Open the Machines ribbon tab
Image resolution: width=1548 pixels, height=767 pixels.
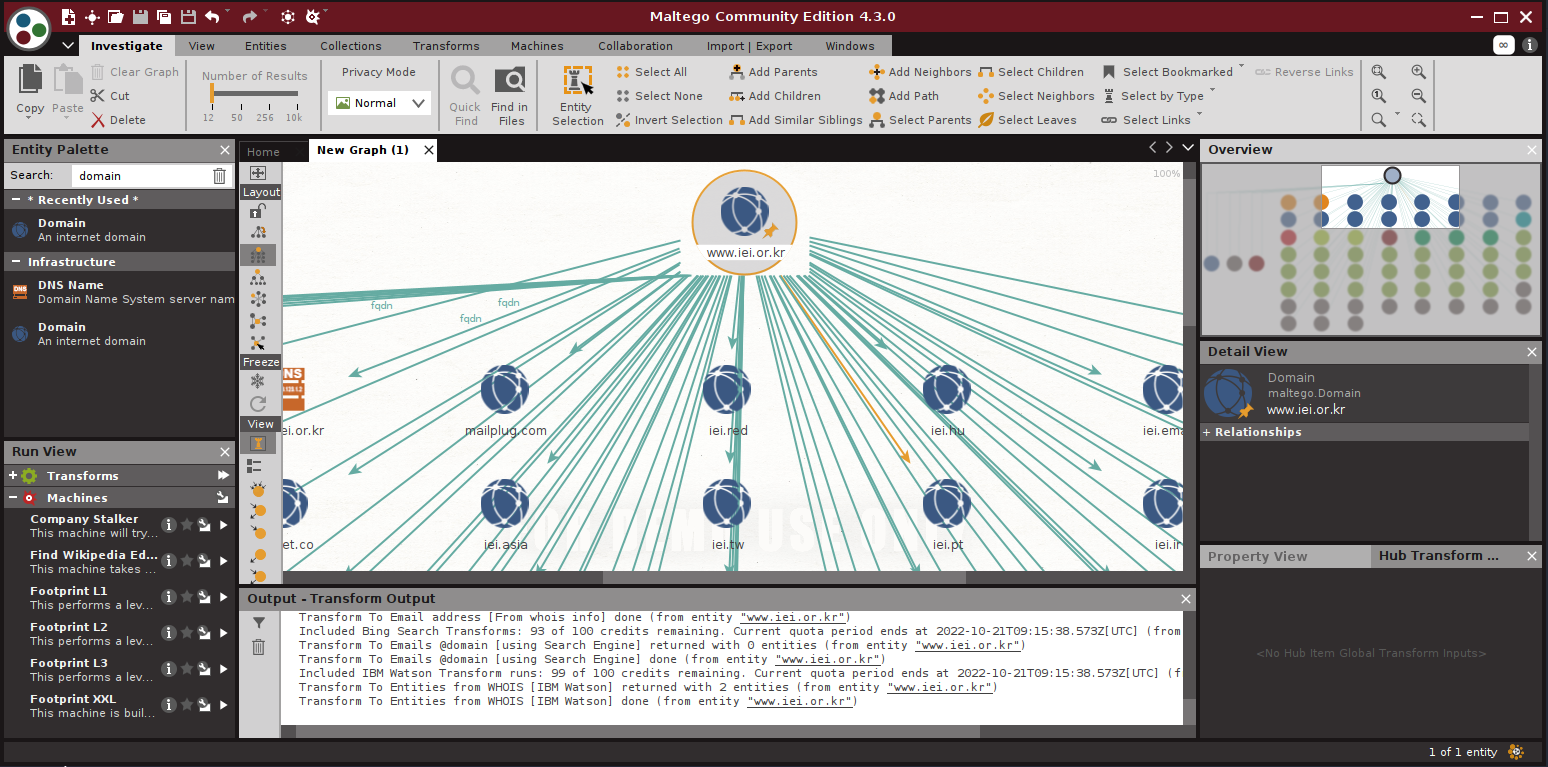[537, 46]
